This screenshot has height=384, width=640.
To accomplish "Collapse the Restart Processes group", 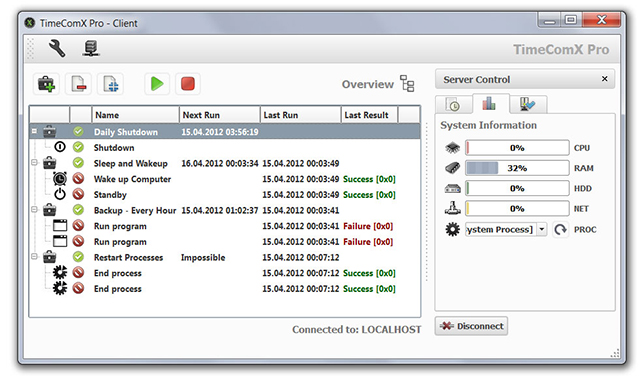I will [35, 257].
